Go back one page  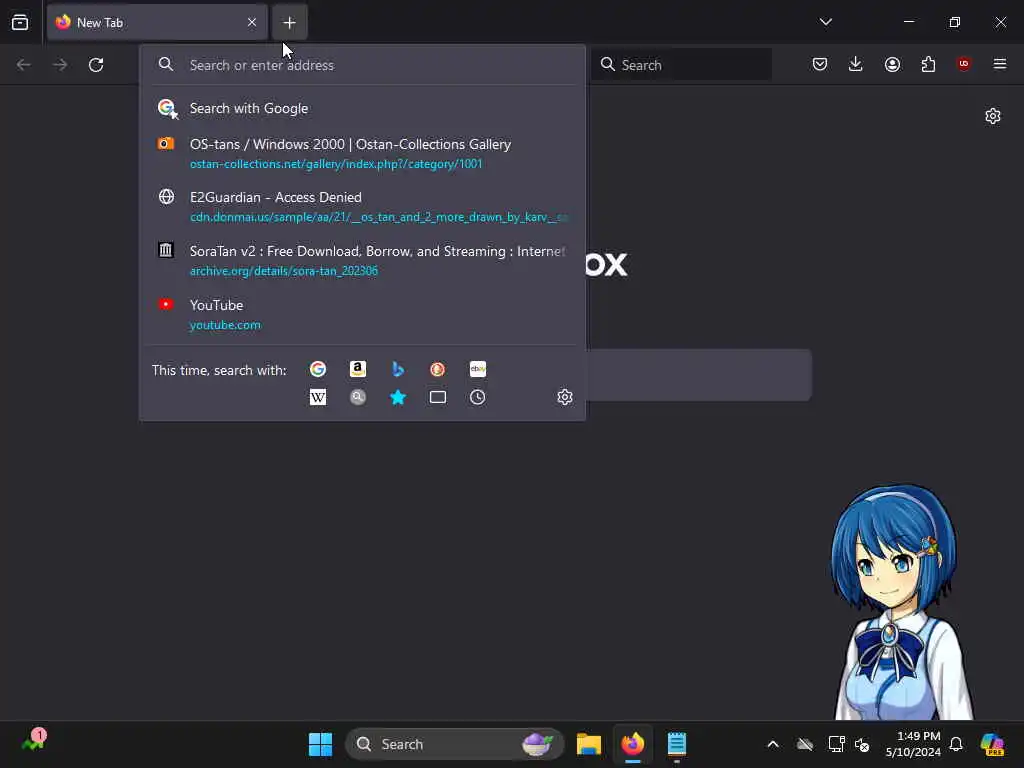tap(24, 65)
